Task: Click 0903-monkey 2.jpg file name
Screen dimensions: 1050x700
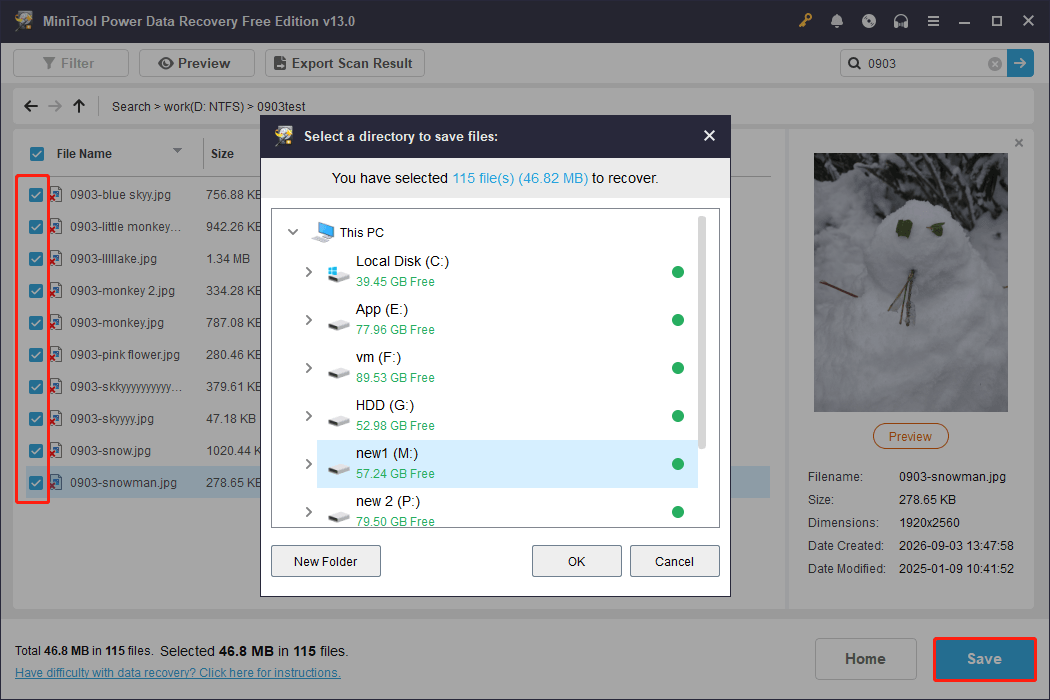Action: coord(123,291)
